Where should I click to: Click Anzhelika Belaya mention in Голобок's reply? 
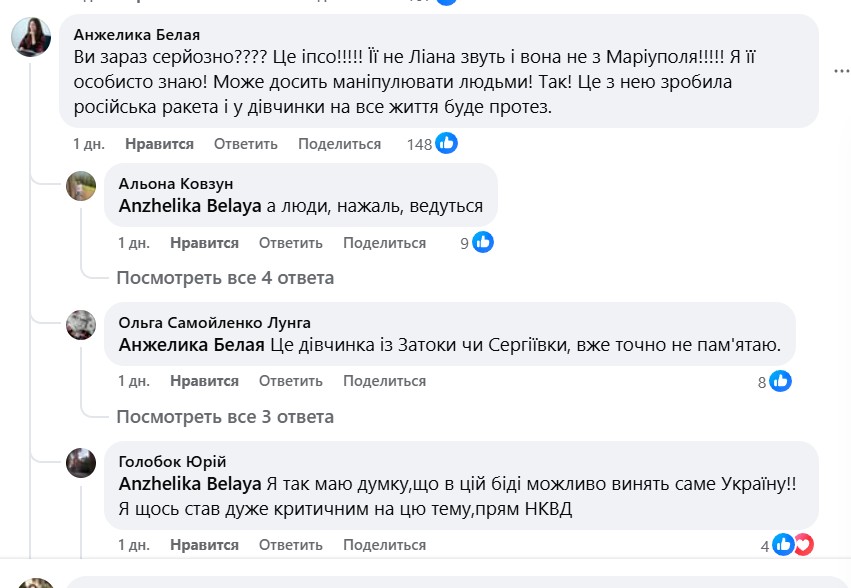tap(190, 485)
